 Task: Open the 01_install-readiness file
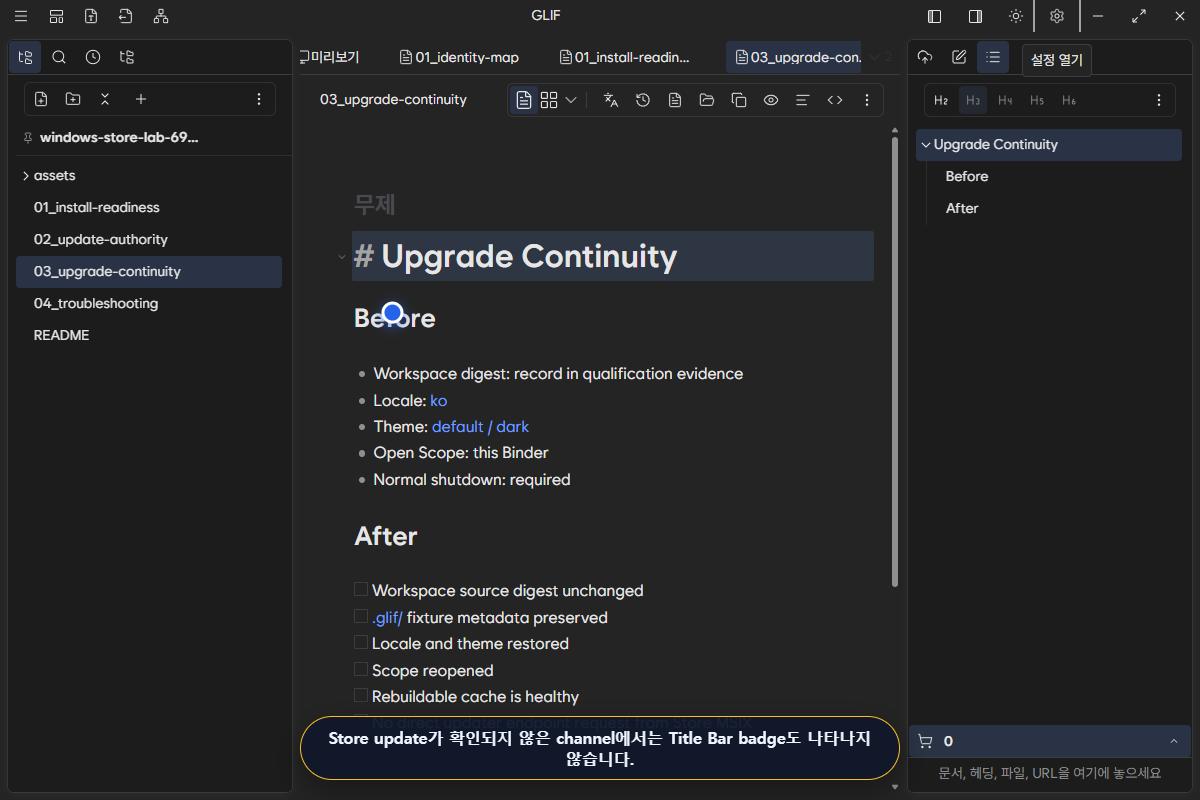tap(149, 207)
